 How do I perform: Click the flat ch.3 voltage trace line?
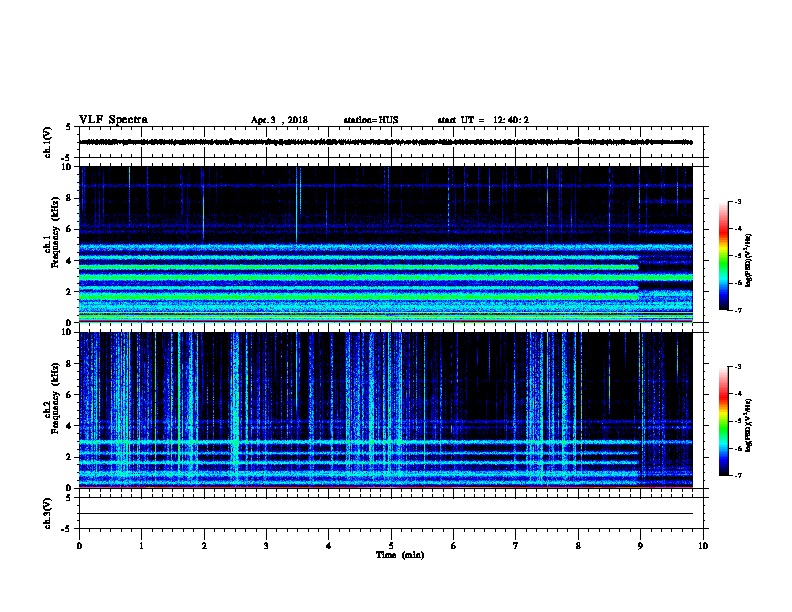tap(386, 514)
